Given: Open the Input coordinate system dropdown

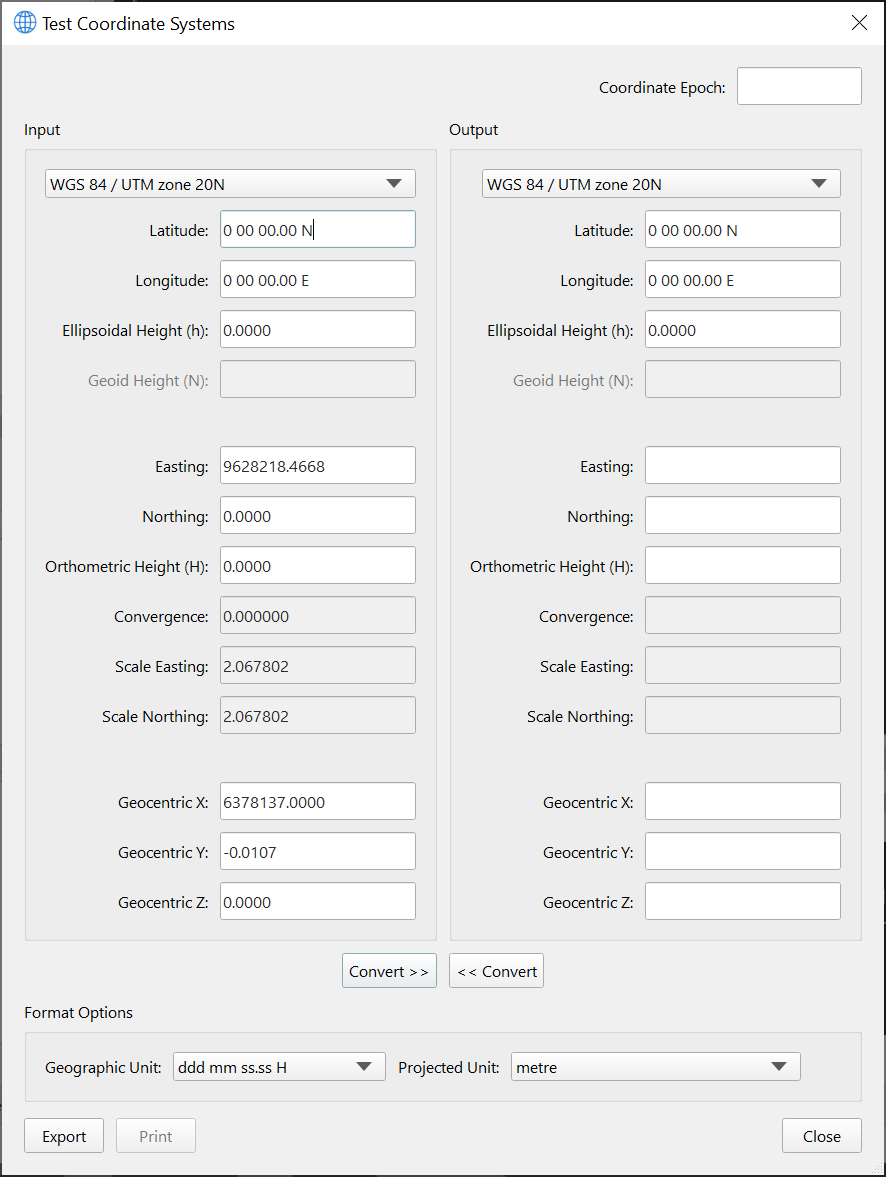Looking at the screenshot, I should coord(230,184).
